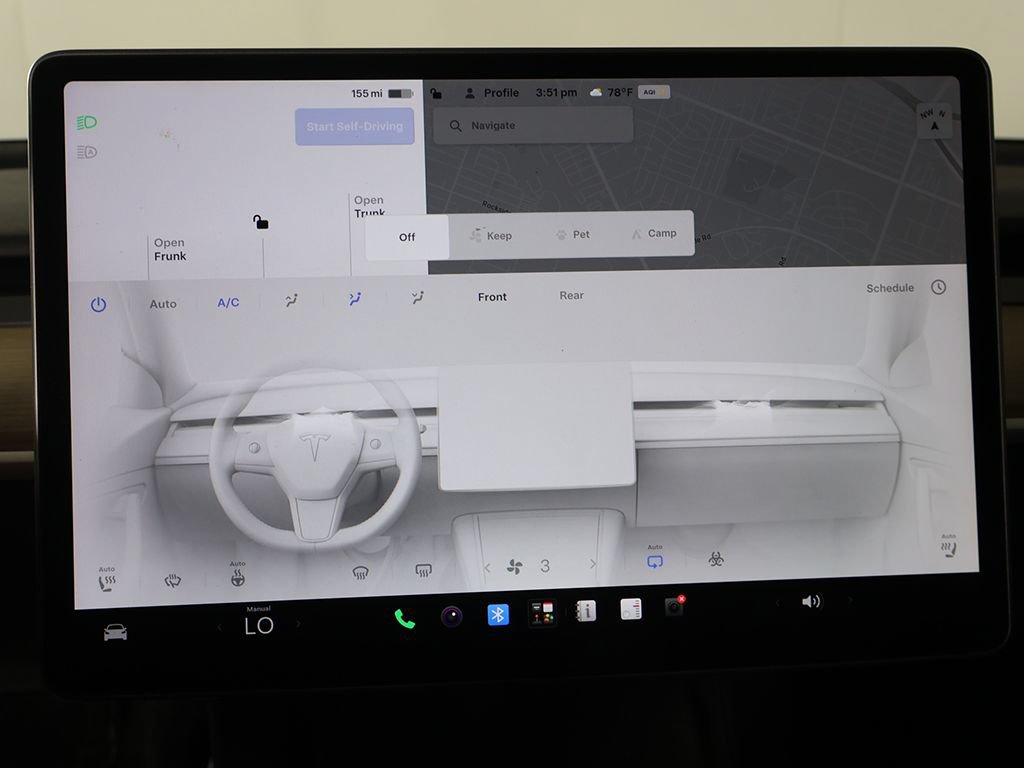Tap the lock icon in status bar
The height and width of the screenshot is (768, 1024).
coord(436,93)
